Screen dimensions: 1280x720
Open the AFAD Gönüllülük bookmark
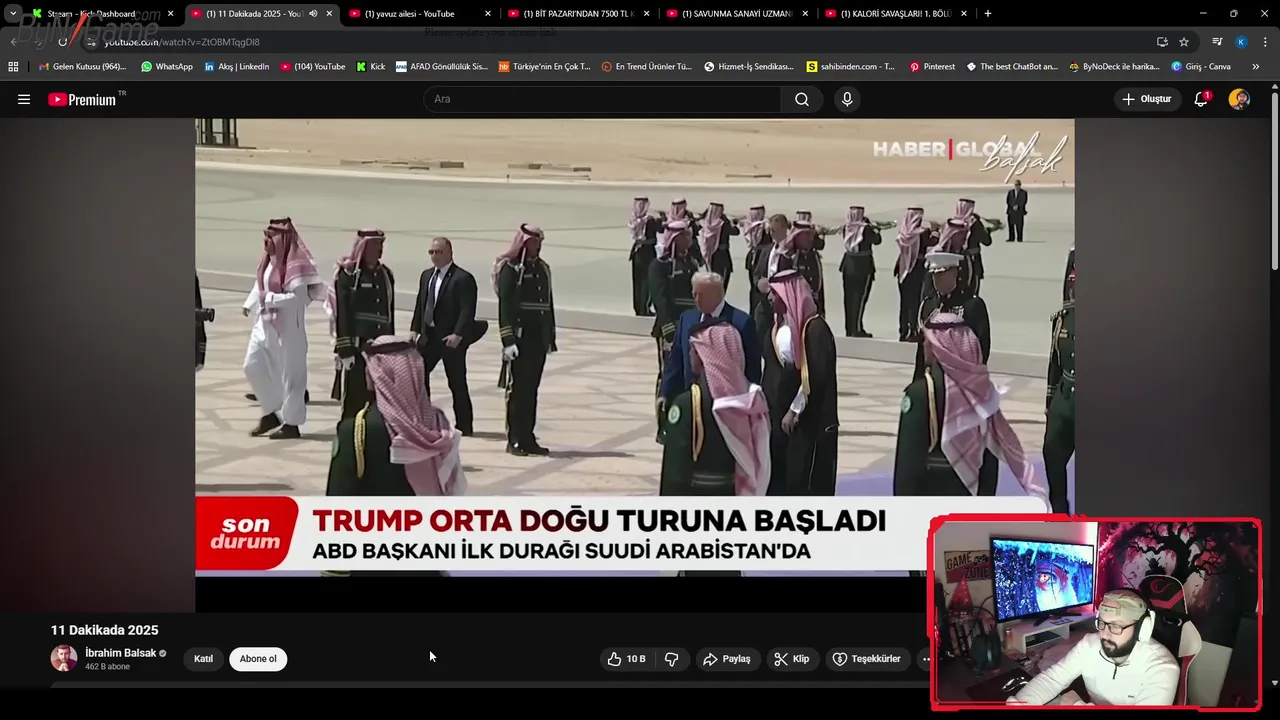[442, 67]
